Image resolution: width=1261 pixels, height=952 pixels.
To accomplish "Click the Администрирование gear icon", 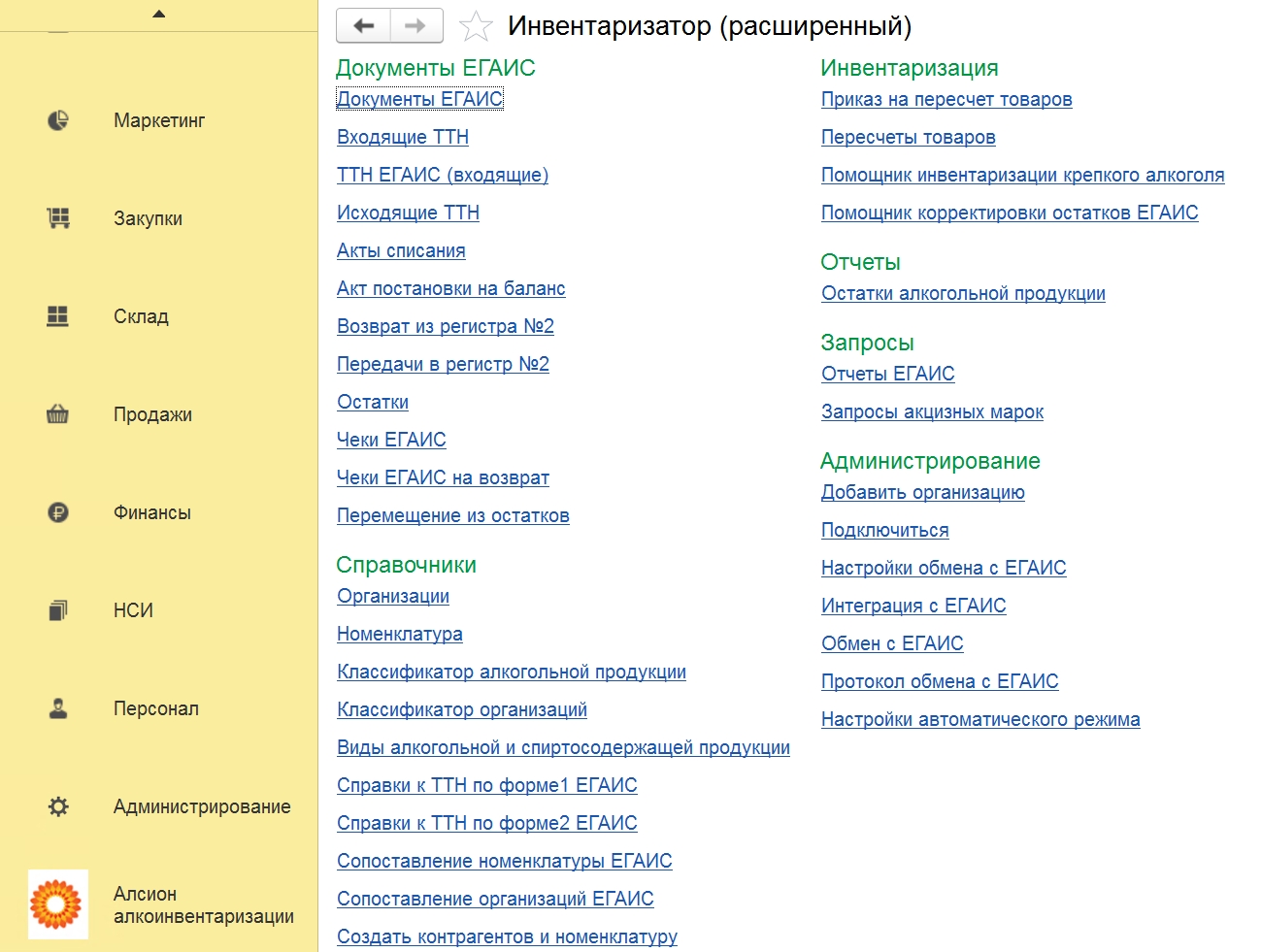I will coord(58,806).
